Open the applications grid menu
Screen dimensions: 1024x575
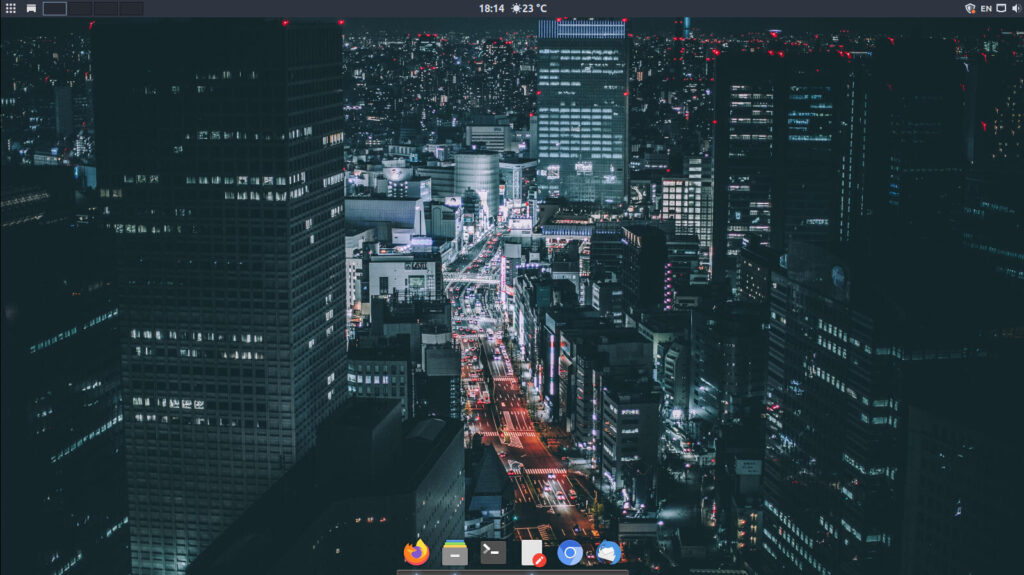pyautogui.click(x=11, y=8)
